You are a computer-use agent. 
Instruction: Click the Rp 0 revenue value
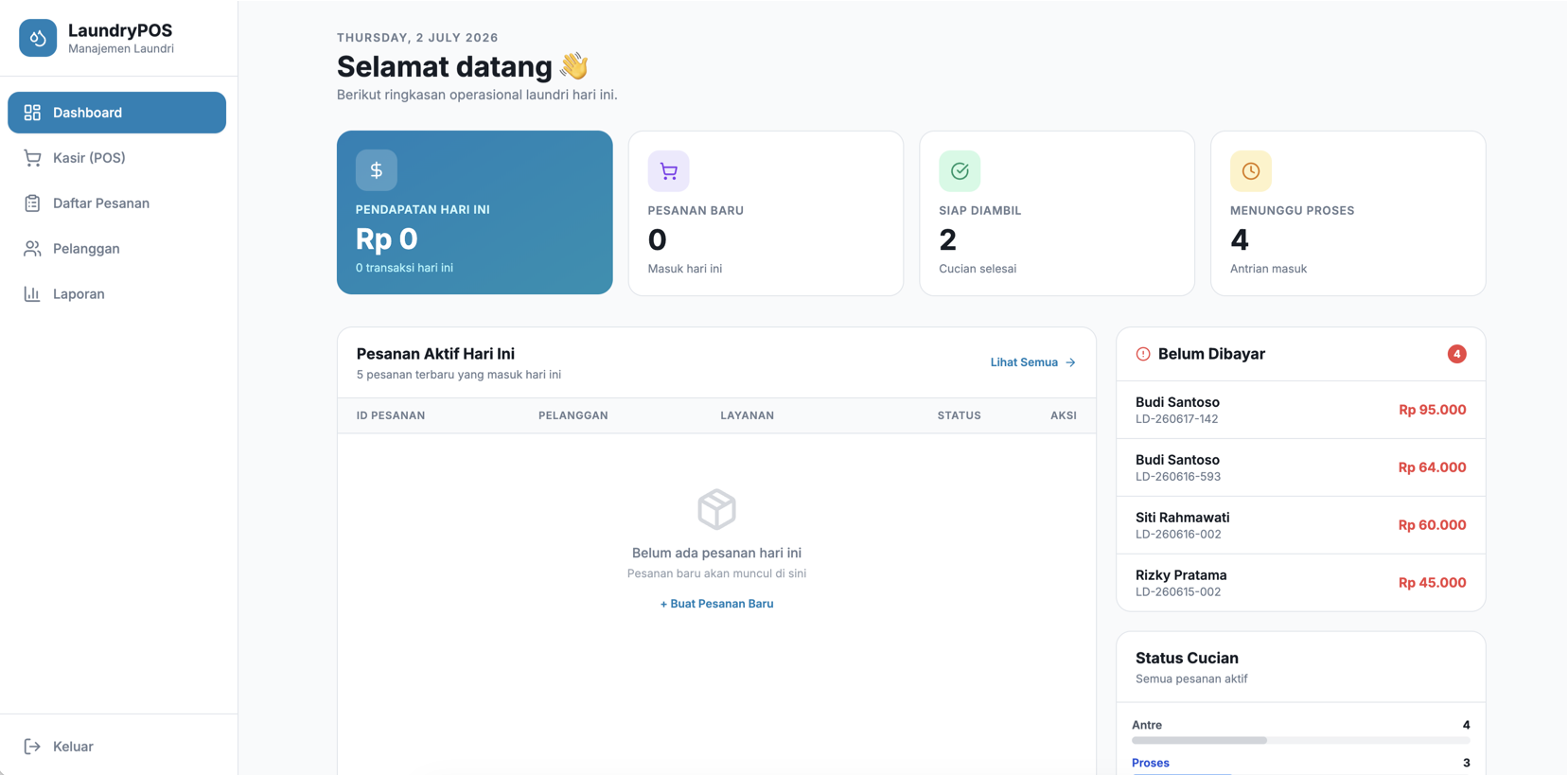[x=386, y=238]
